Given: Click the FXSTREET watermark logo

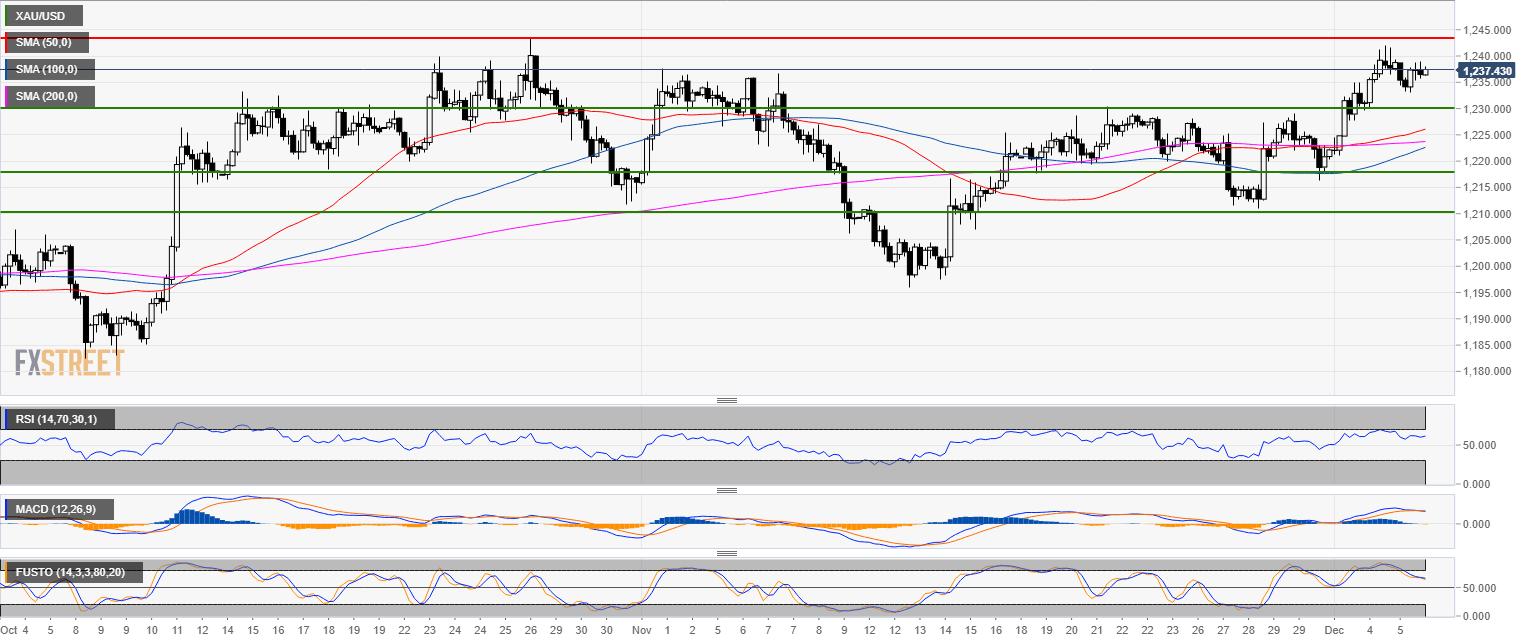Looking at the screenshot, I should (69, 362).
